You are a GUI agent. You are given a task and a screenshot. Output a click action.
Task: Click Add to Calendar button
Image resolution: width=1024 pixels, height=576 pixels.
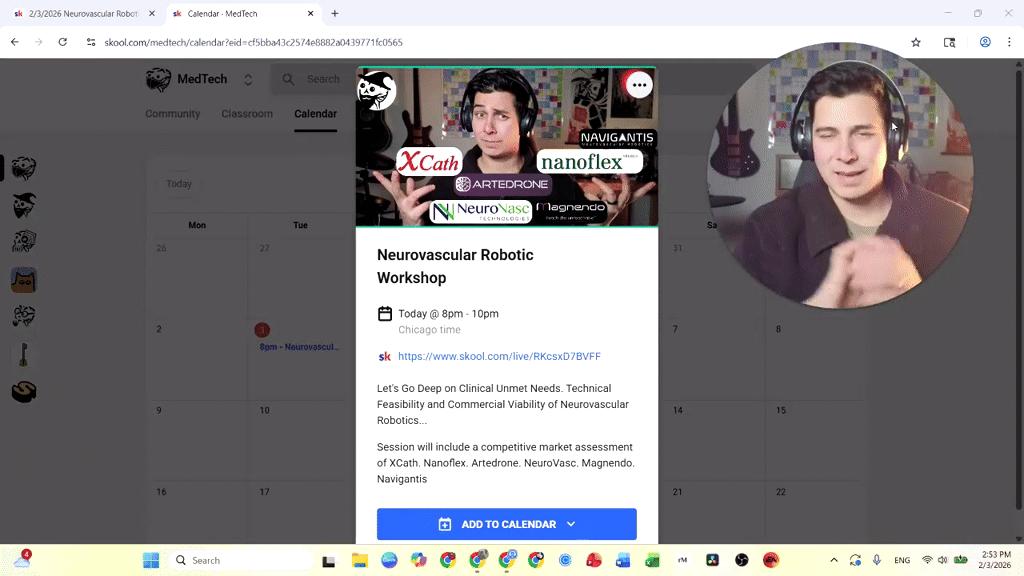tap(507, 524)
